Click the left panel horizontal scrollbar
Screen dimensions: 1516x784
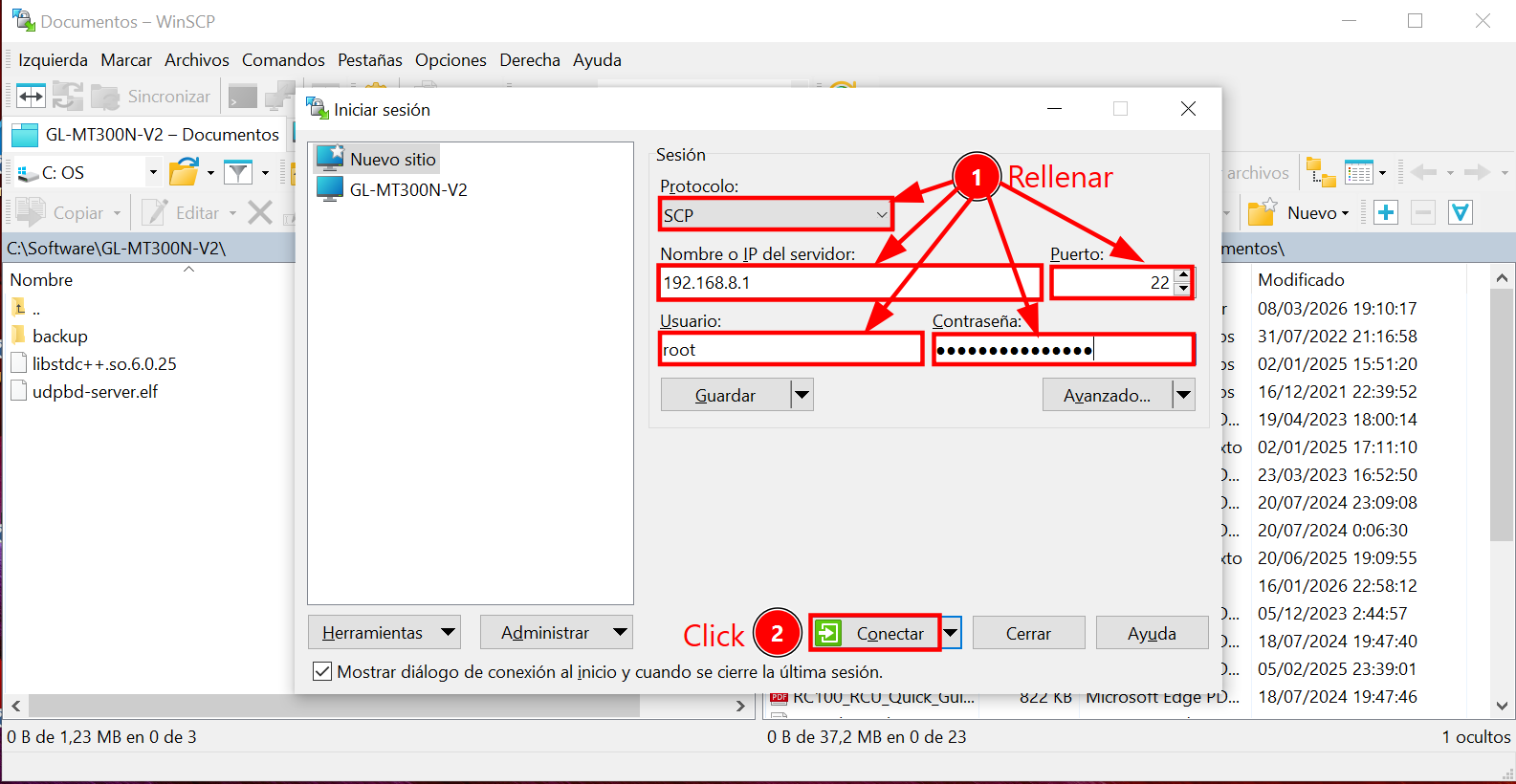point(334,706)
